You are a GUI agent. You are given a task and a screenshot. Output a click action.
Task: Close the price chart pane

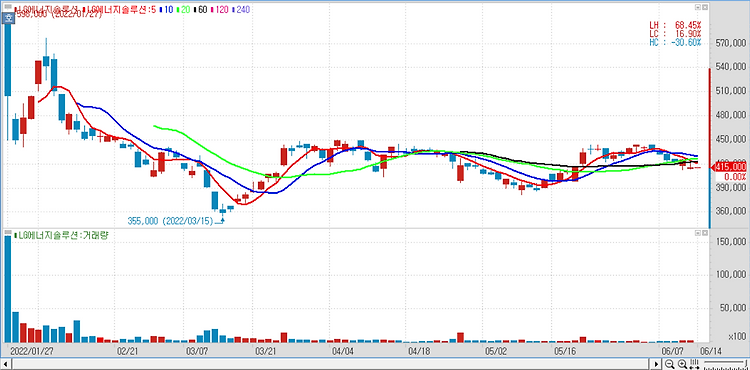click(705, 7)
